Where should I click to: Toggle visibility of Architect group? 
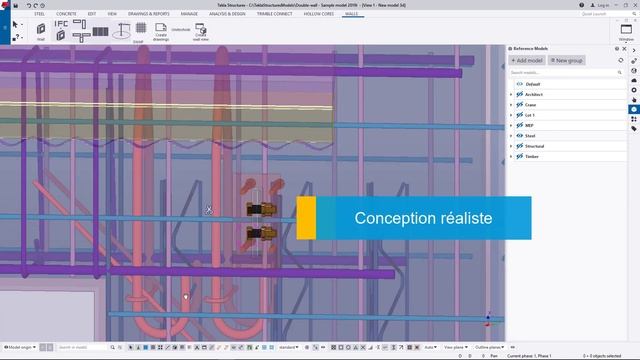pyautogui.click(x=520, y=94)
